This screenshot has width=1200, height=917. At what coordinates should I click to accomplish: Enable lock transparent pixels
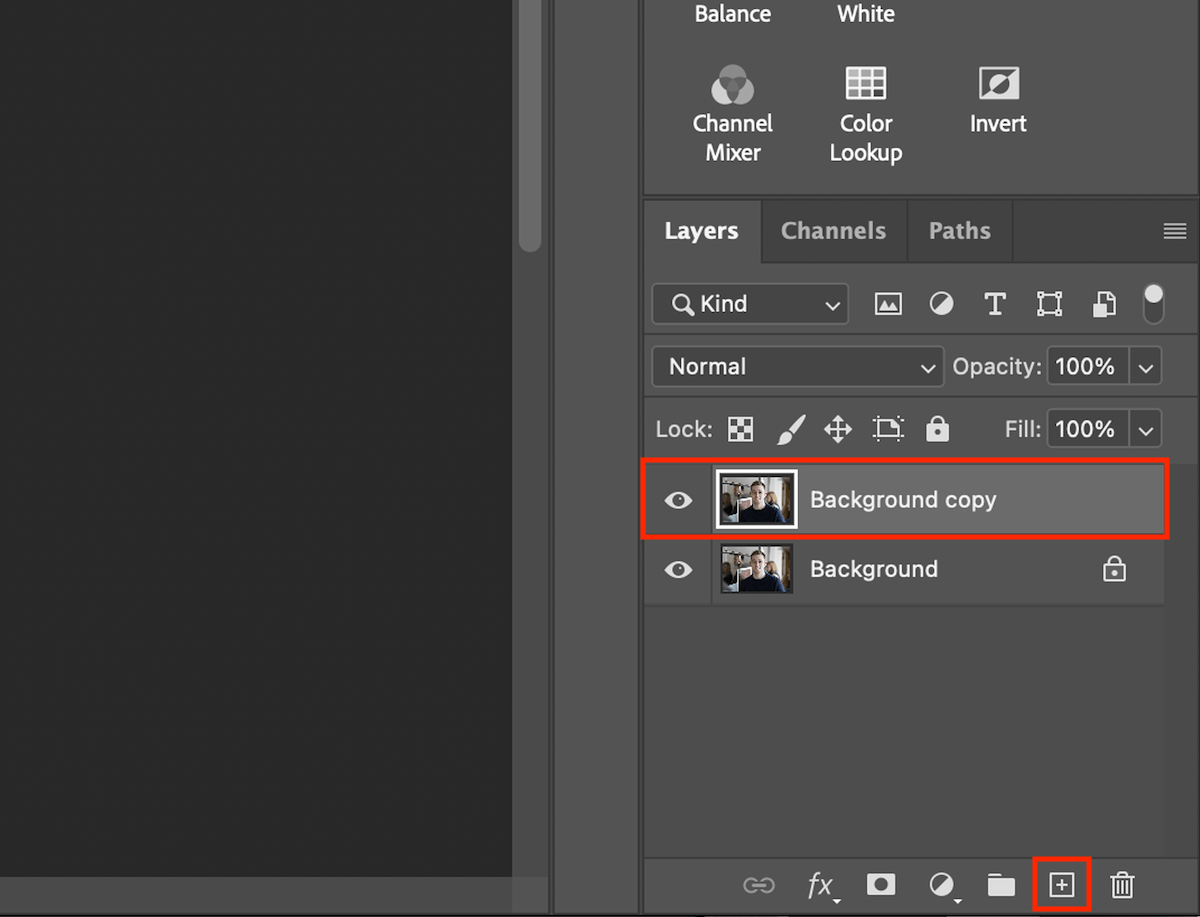(x=739, y=428)
